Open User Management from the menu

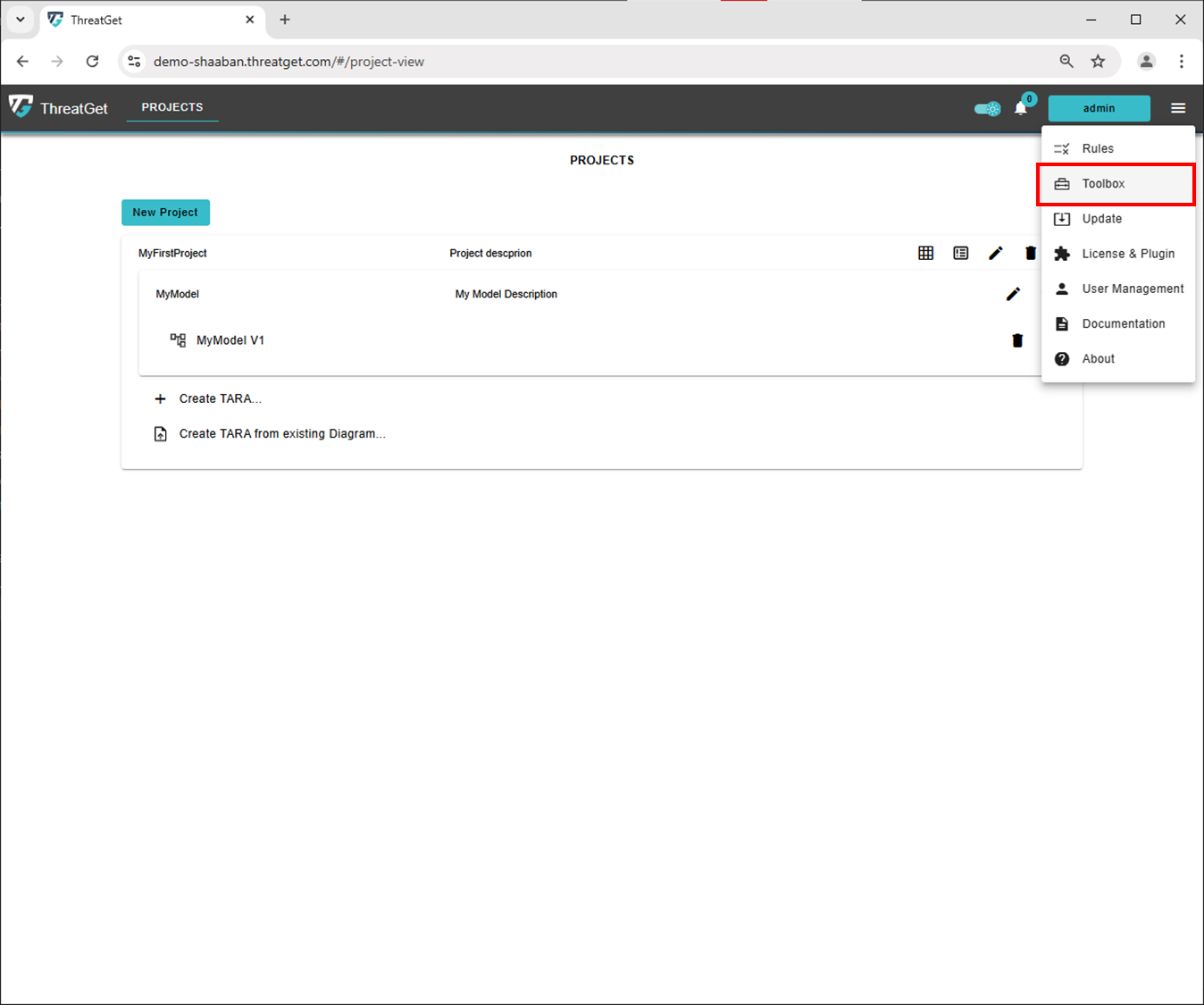click(1132, 289)
